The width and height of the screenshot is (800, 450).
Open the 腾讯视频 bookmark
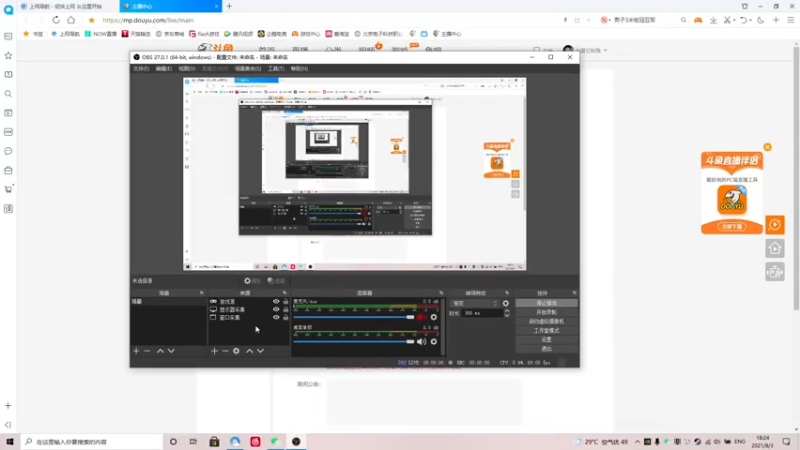point(239,34)
